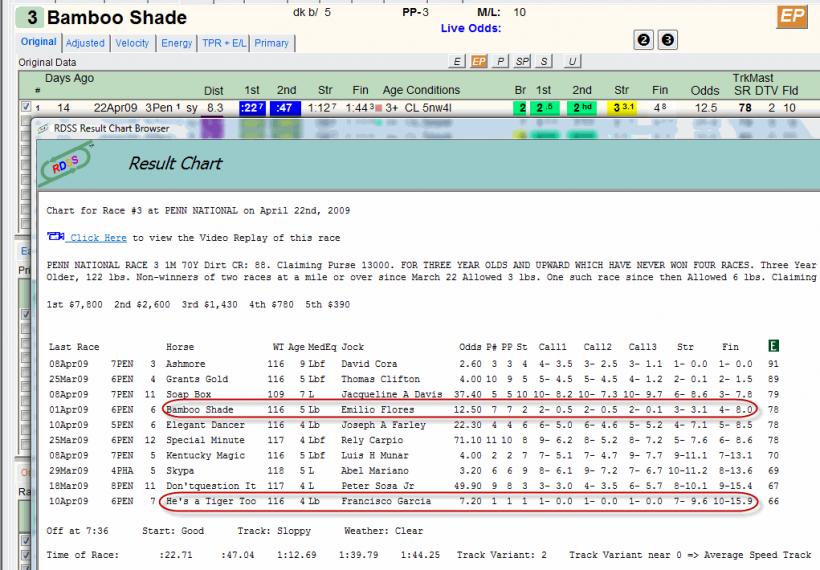Click the SP running style button
Viewport: 820px width, 570px height.
pos(522,62)
